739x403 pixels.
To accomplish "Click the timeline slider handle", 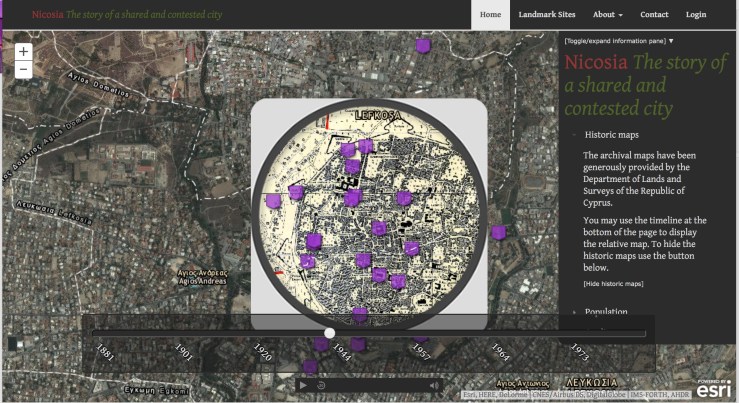I will click(x=330, y=333).
